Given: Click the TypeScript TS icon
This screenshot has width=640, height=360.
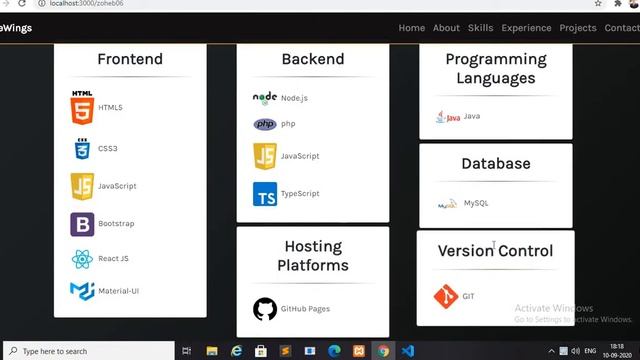Looking at the screenshot, I should point(264,194).
